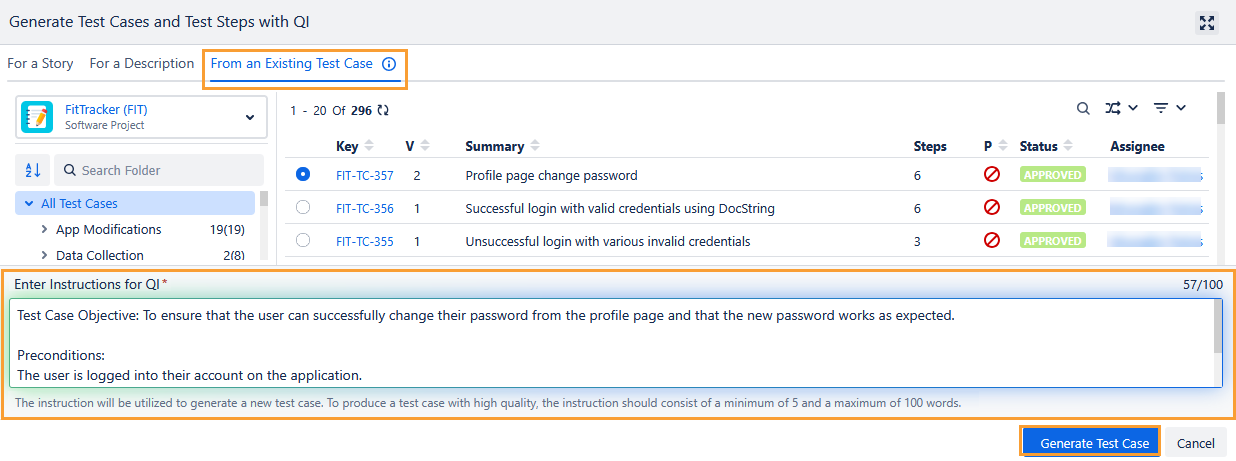Image resolution: width=1236 pixels, height=461 pixels.
Task: Click the folder sort A-Z icon
Action: click(32, 170)
